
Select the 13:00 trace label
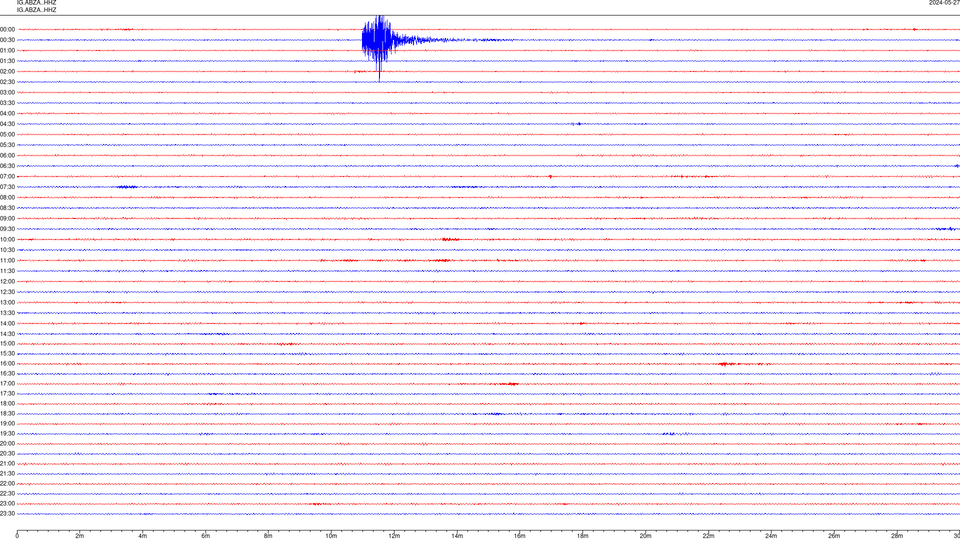click(x=7, y=302)
